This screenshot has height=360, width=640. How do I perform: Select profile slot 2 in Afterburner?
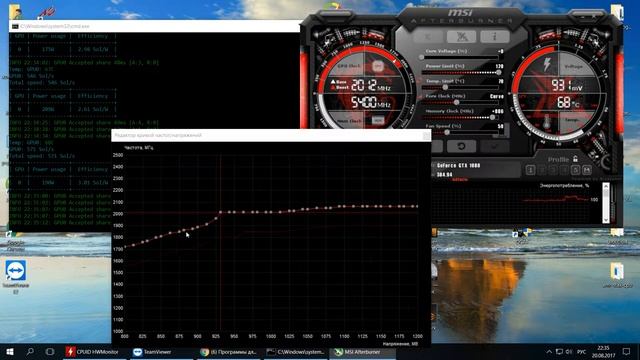(542, 170)
